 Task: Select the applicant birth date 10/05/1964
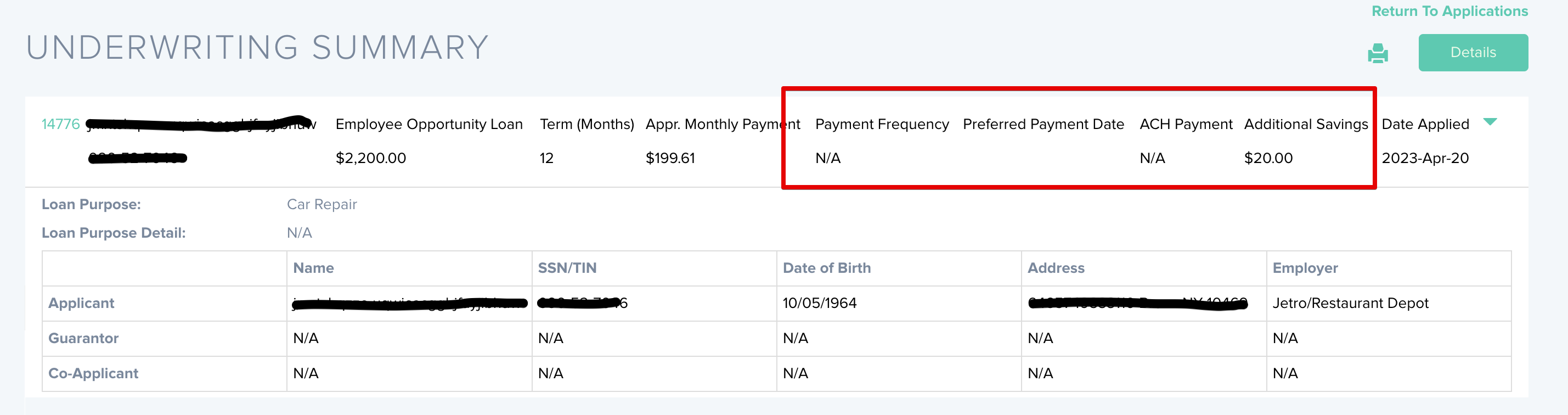tap(819, 304)
